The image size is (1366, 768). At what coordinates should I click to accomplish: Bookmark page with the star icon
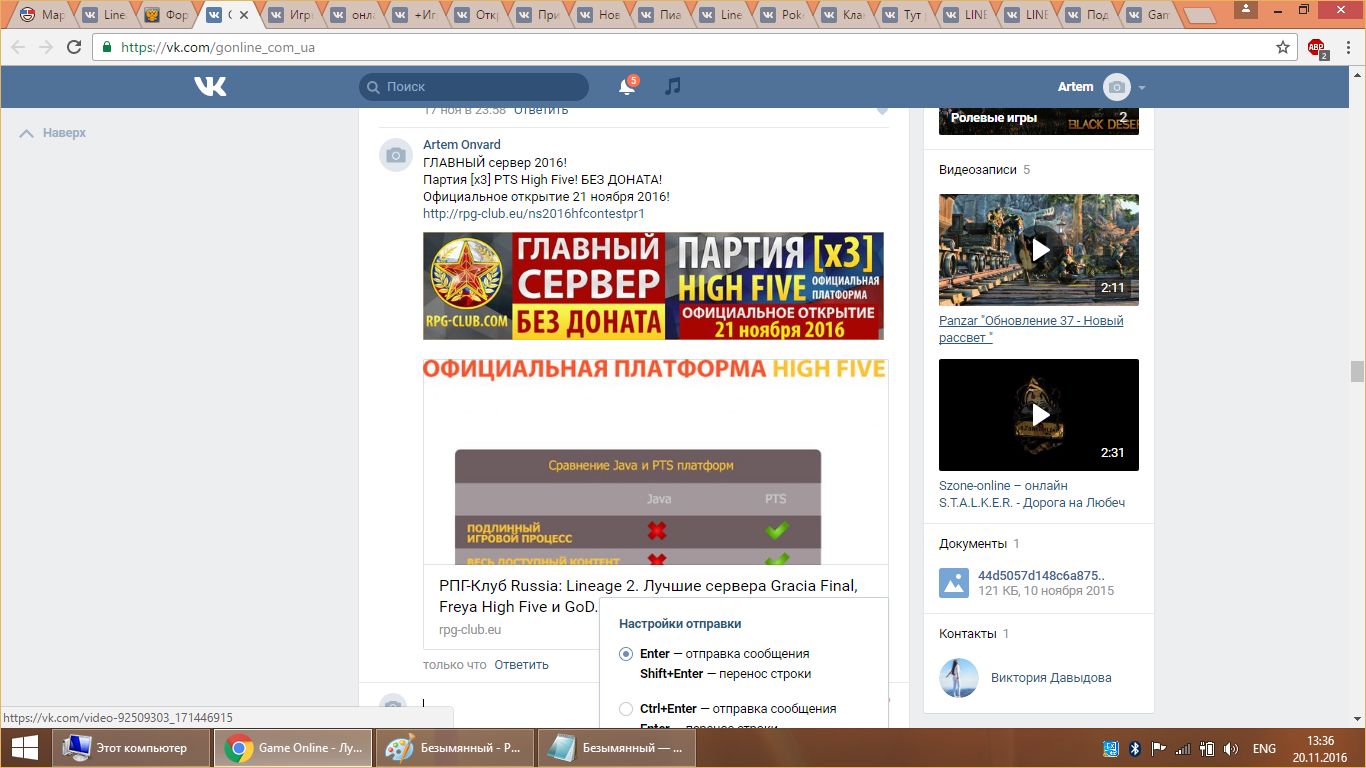click(1283, 48)
